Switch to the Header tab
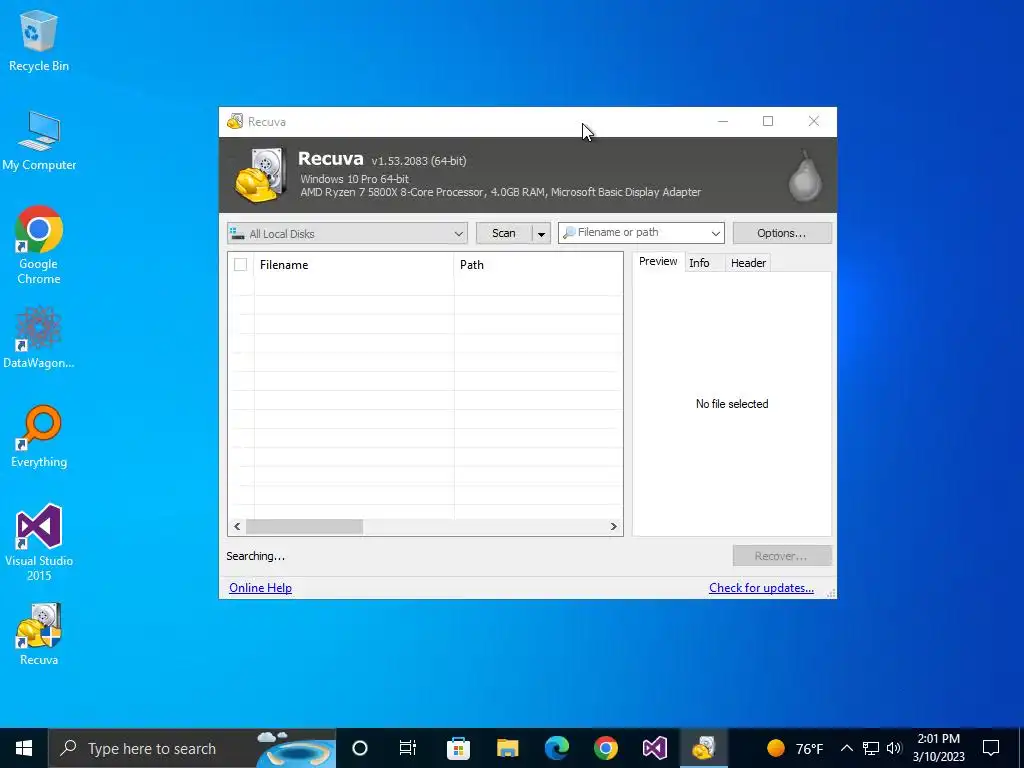1024x768 pixels. [748, 263]
